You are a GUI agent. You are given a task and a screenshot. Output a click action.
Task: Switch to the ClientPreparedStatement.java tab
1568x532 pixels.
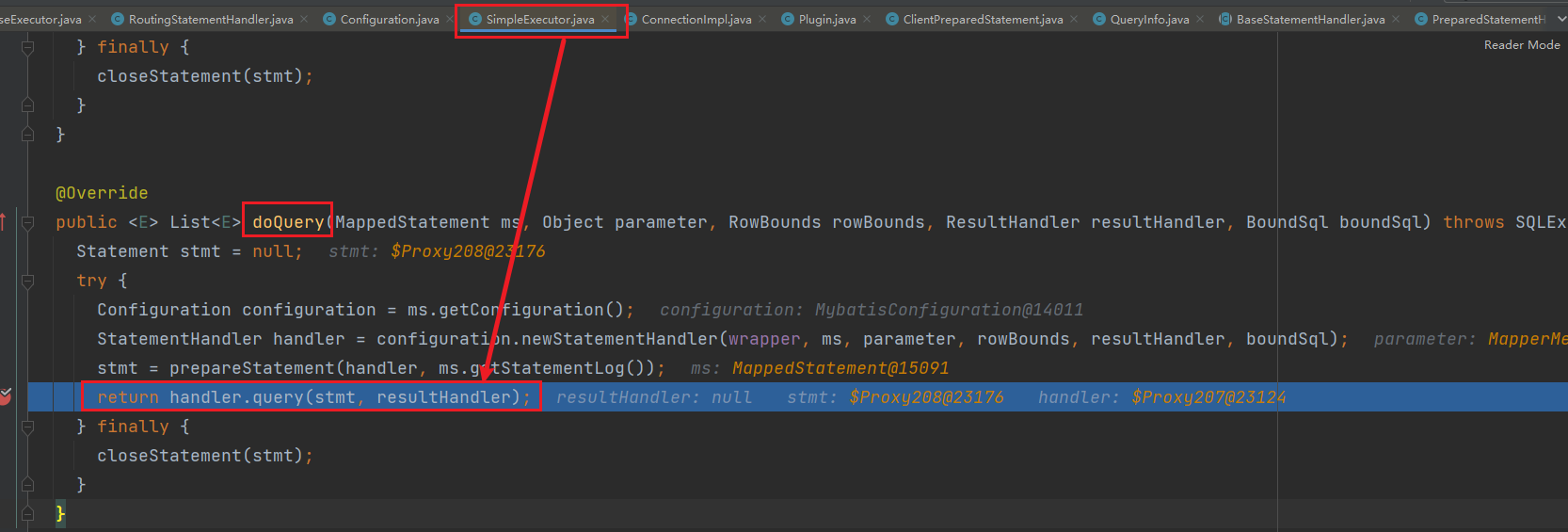click(983, 19)
